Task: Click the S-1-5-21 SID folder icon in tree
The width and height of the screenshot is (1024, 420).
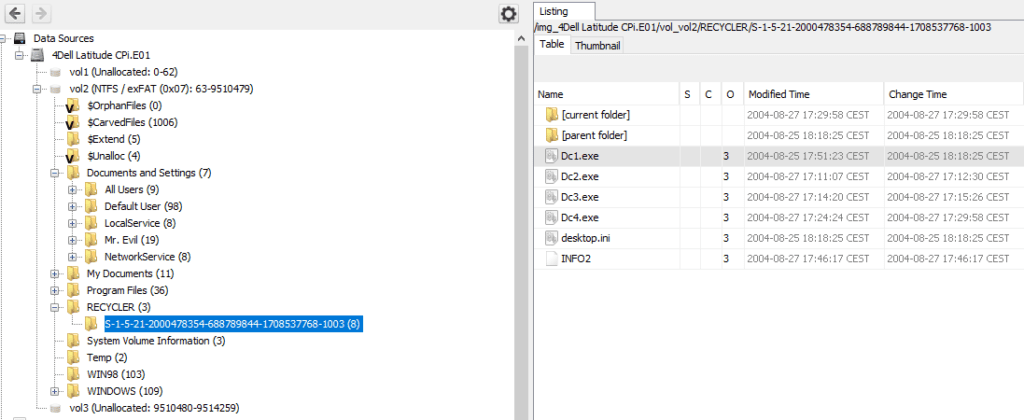Action: [x=91, y=323]
